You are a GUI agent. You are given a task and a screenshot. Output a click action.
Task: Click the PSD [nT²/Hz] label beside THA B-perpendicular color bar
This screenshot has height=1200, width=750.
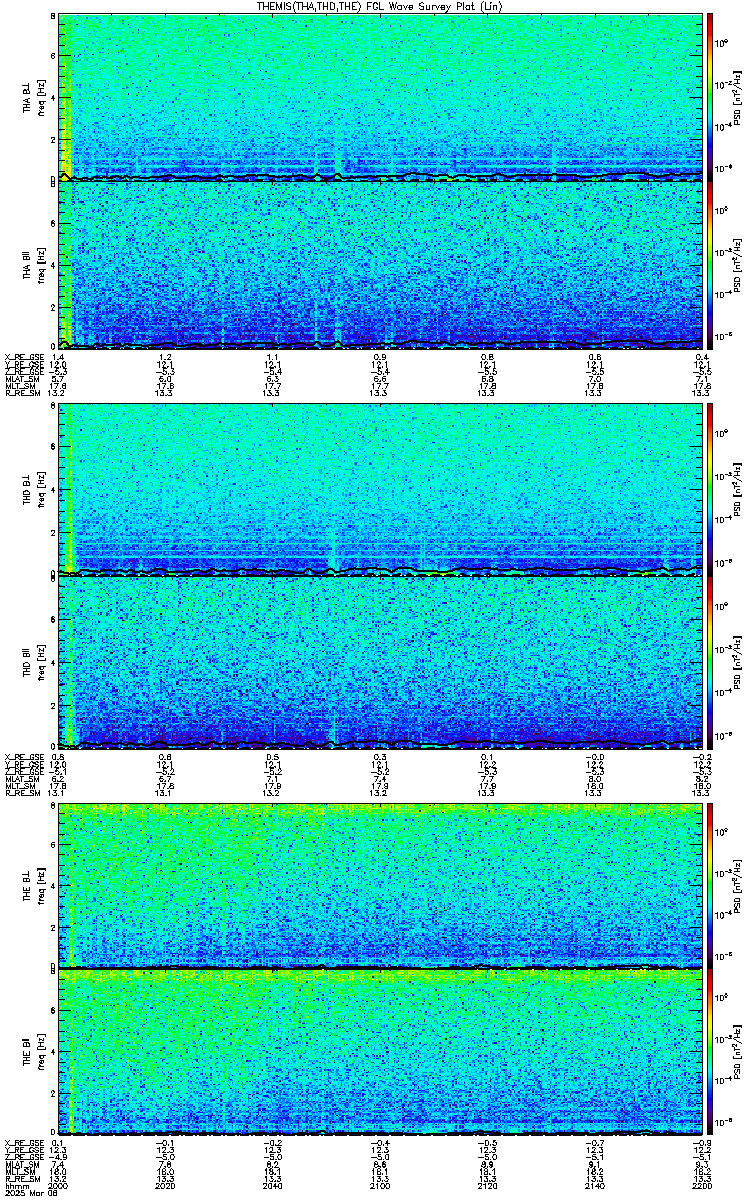pos(738,97)
